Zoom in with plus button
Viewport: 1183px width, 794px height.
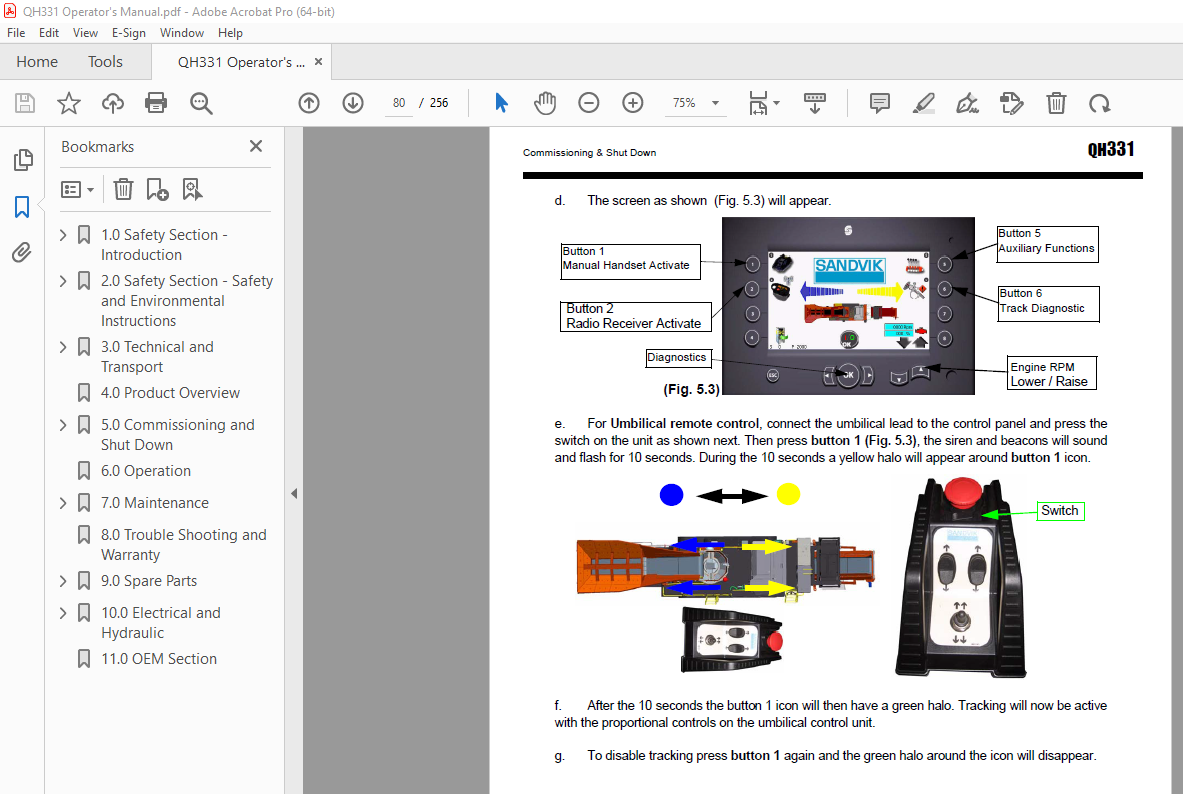(x=632, y=103)
